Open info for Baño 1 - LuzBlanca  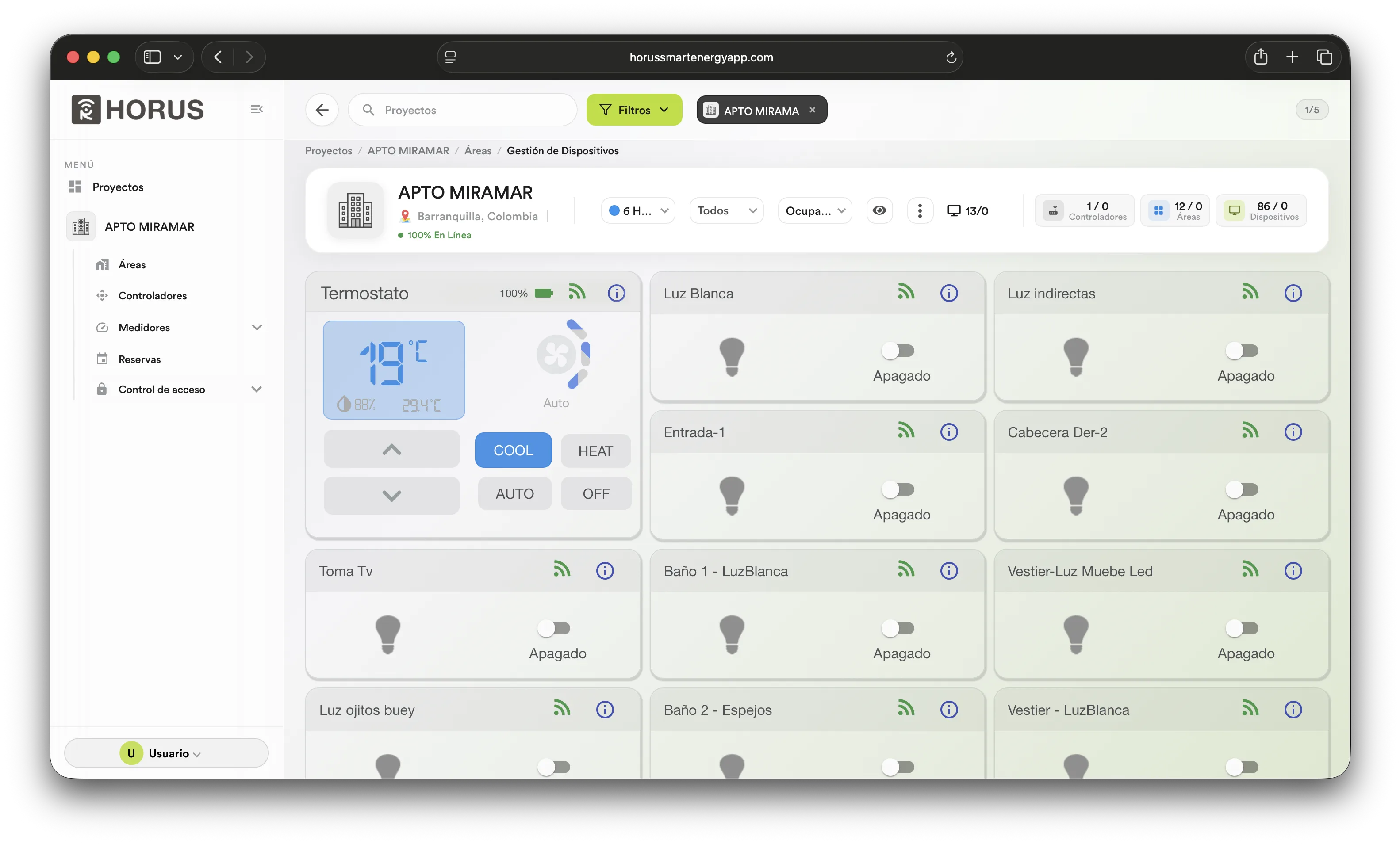[949, 570]
